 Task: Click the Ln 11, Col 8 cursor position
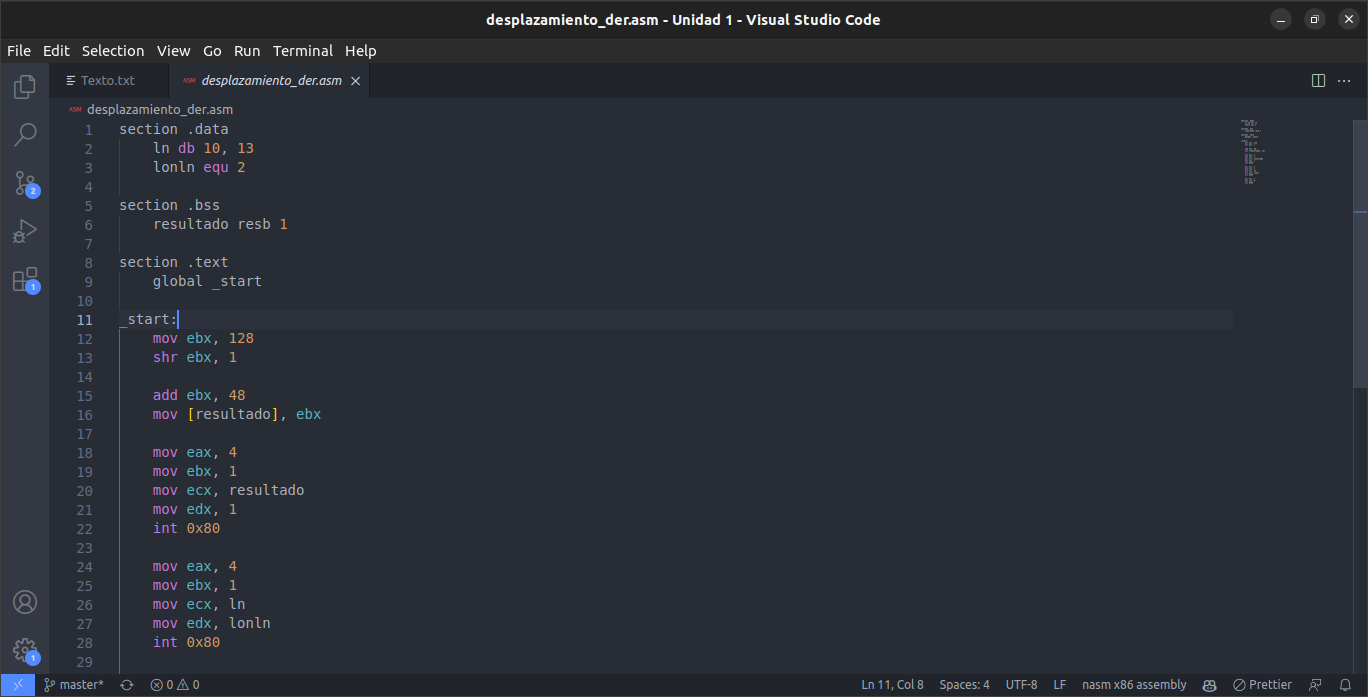pyautogui.click(x=892, y=685)
